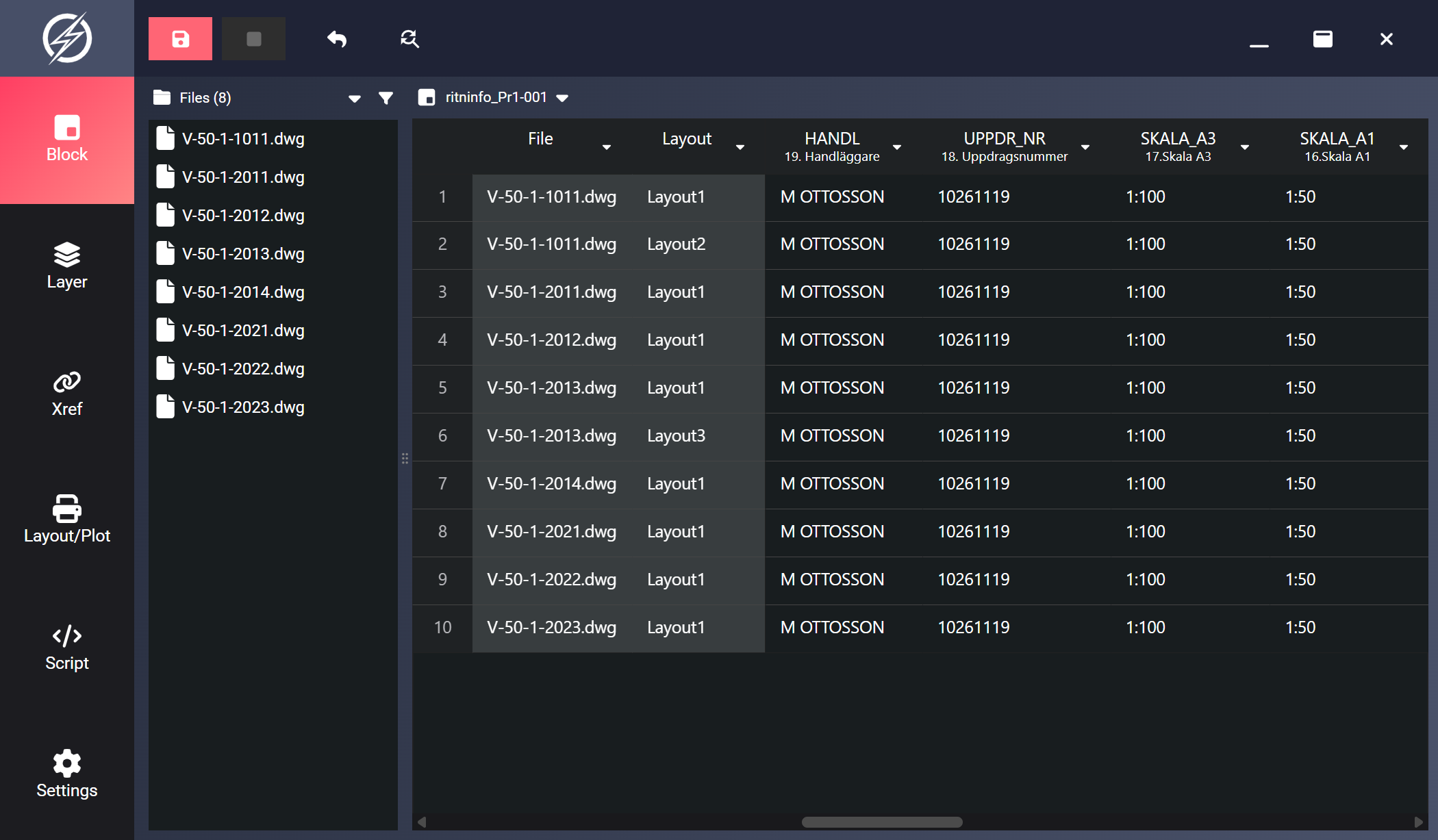The height and width of the screenshot is (840, 1438).
Task: Select row number 10 in the table
Action: [442, 628]
